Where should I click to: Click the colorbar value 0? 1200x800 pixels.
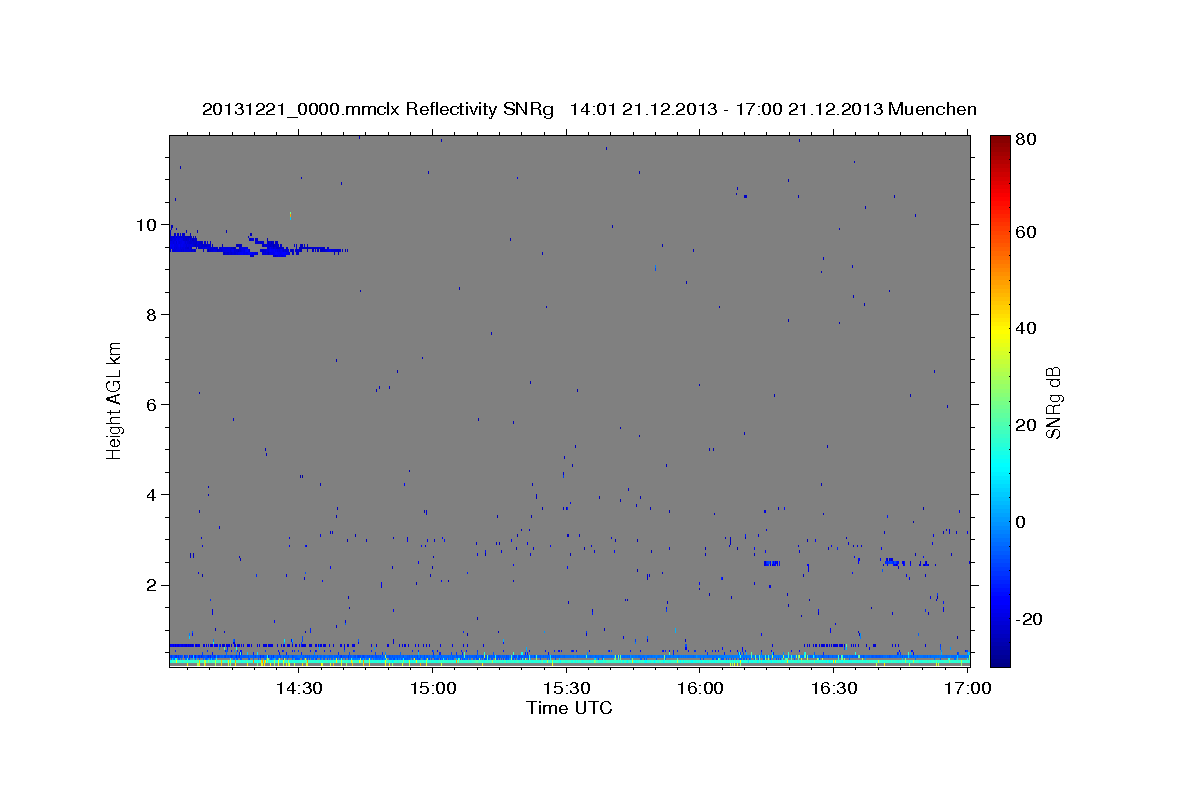point(1021,522)
